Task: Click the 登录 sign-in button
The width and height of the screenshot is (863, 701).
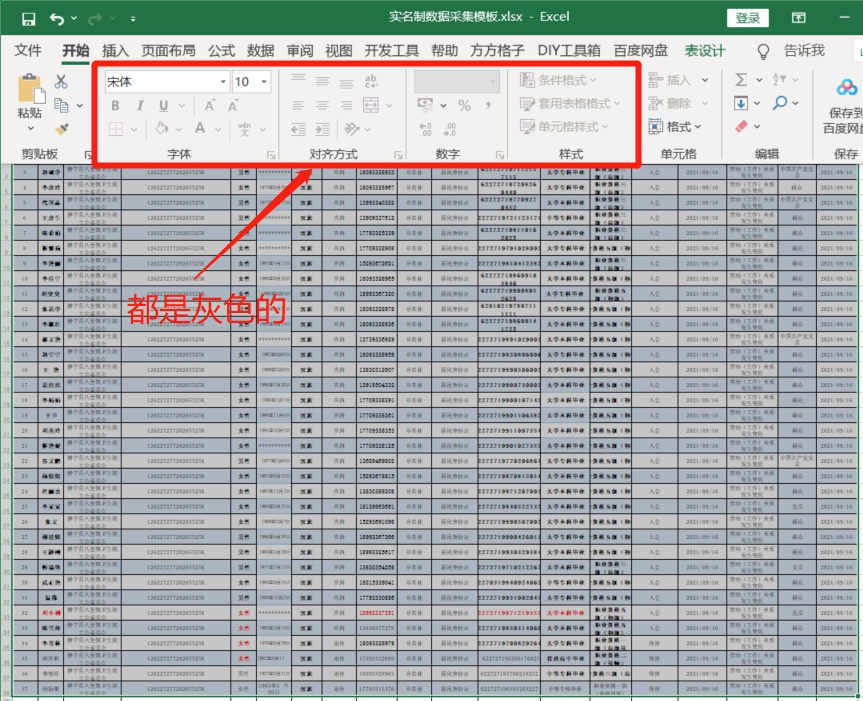Action: pos(747,18)
